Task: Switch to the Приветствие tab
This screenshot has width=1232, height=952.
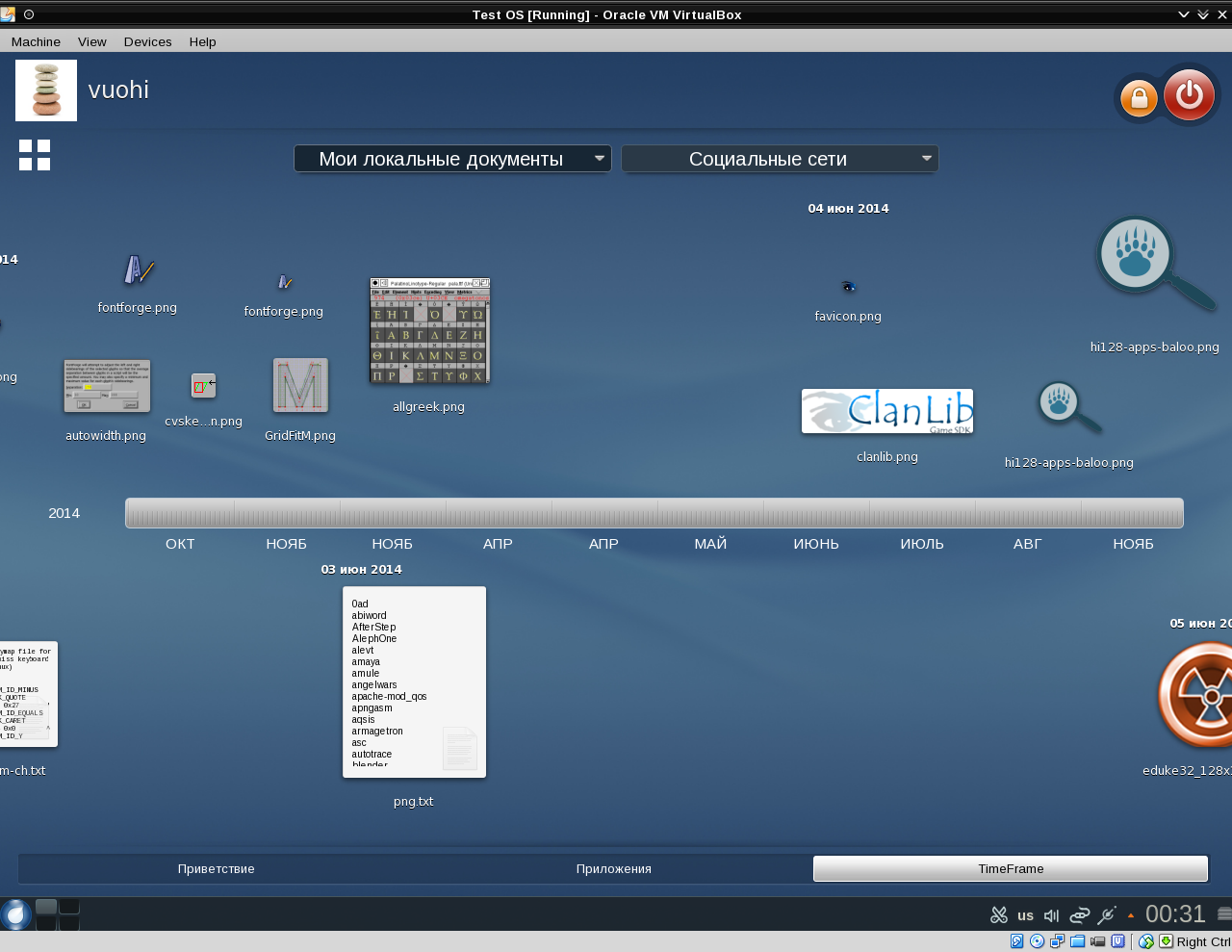Action: pos(217,868)
